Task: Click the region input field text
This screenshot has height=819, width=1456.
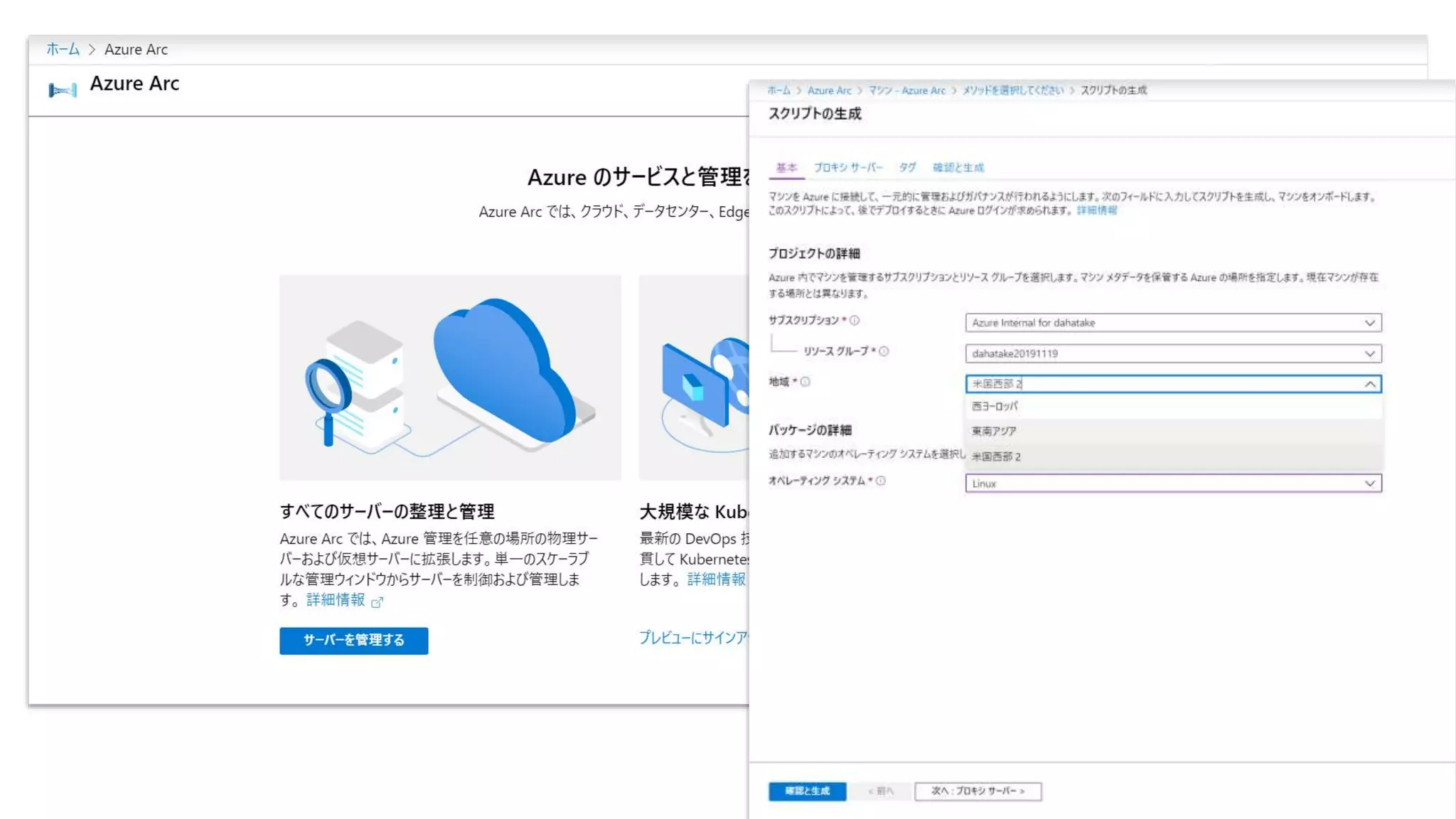Action: click(997, 384)
